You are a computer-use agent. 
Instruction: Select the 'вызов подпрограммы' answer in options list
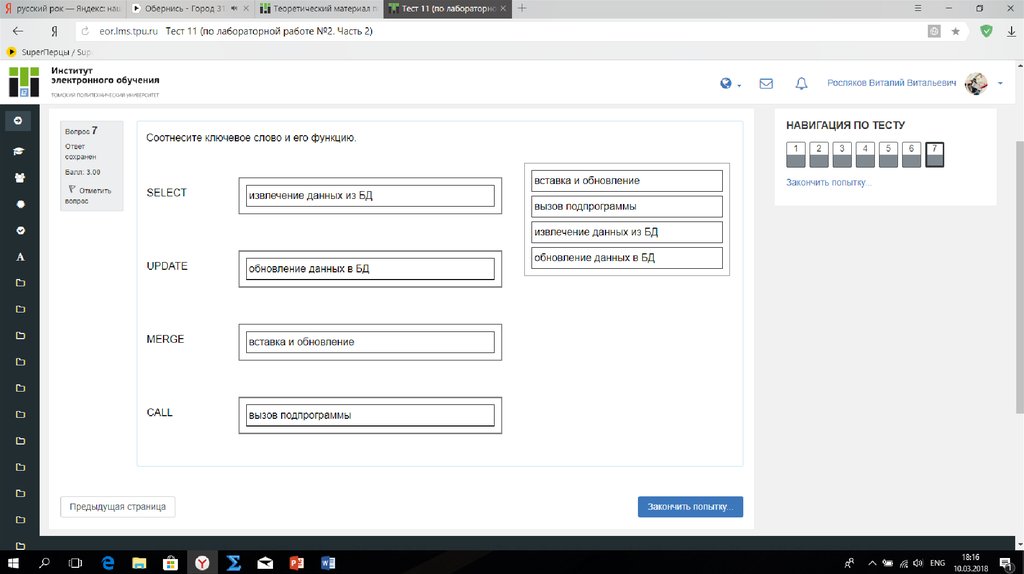point(627,207)
